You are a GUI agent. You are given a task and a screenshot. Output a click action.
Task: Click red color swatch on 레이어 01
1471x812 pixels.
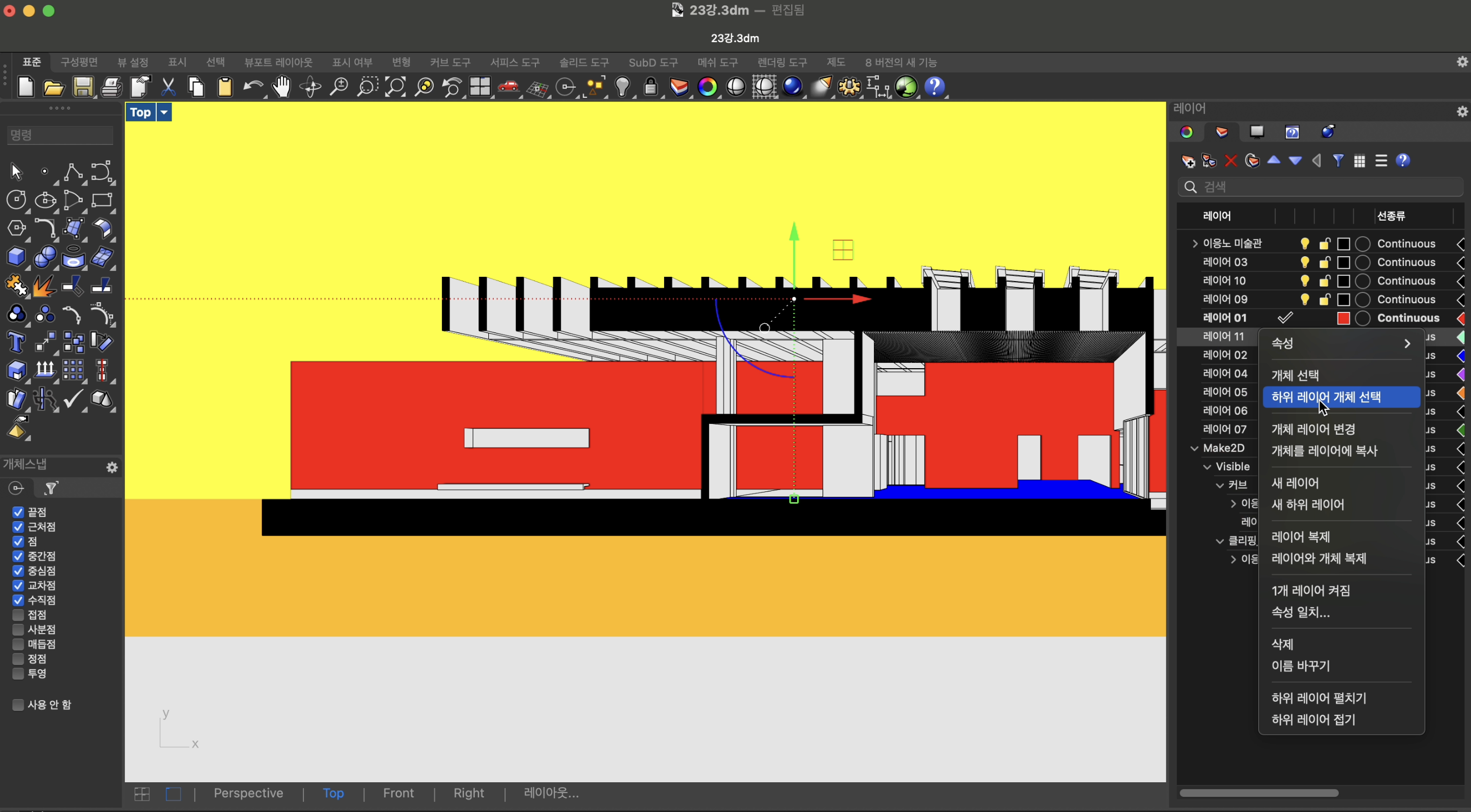[1344, 317]
